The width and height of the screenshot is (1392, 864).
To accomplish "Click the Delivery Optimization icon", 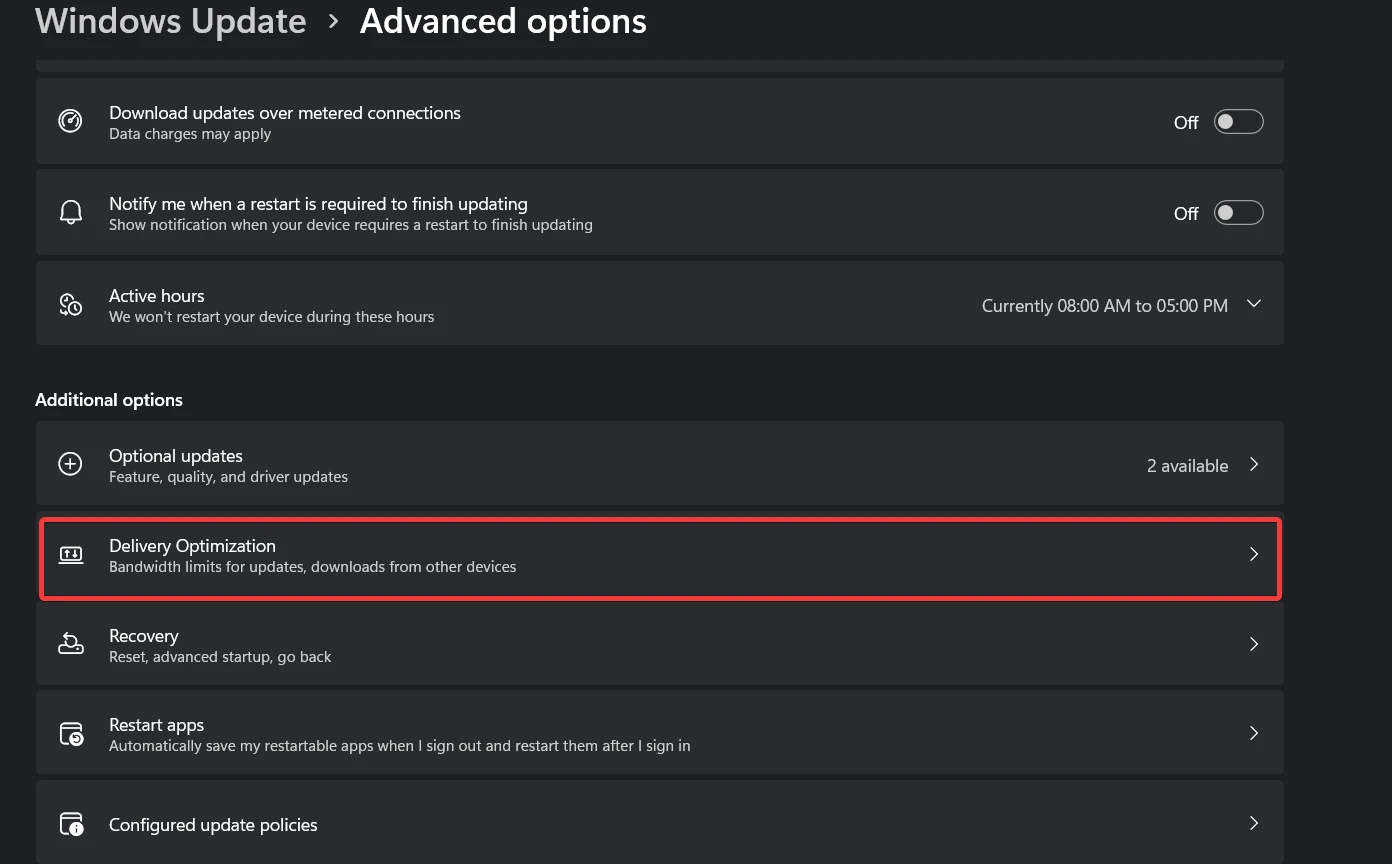I will coord(70,555).
